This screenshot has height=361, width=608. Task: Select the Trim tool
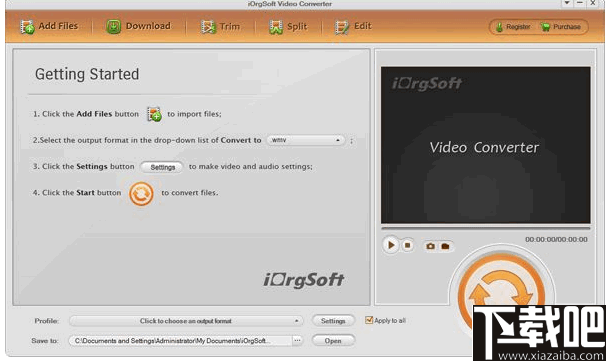[x=220, y=26]
